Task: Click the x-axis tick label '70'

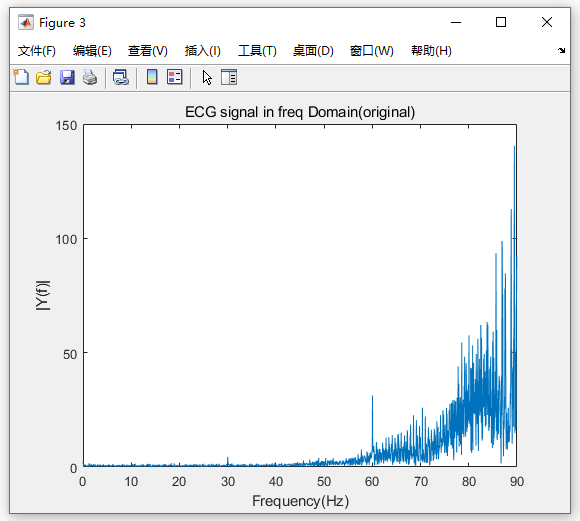Action: 421,482
